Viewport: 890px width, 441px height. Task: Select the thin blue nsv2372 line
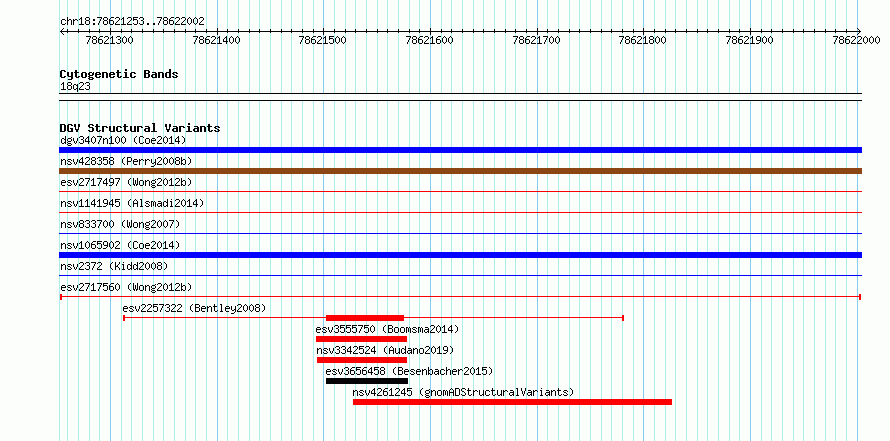[460, 276]
